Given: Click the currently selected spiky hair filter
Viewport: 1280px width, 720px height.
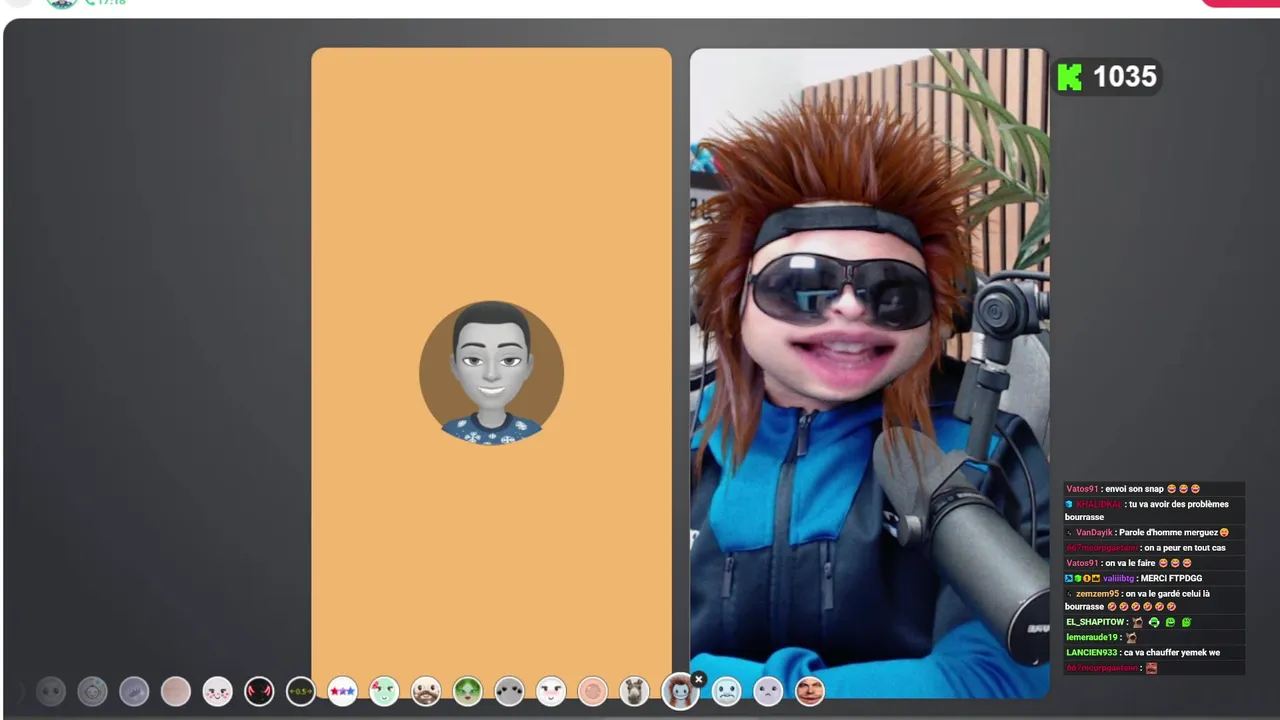Looking at the screenshot, I should [x=680, y=691].
